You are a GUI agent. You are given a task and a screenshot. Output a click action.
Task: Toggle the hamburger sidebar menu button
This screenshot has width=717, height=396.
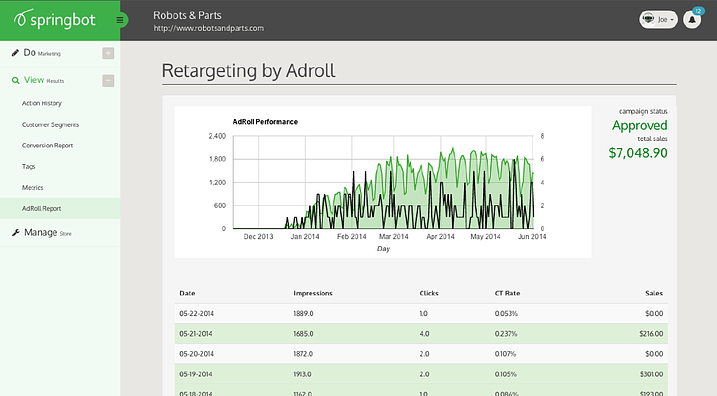(120, 20)
